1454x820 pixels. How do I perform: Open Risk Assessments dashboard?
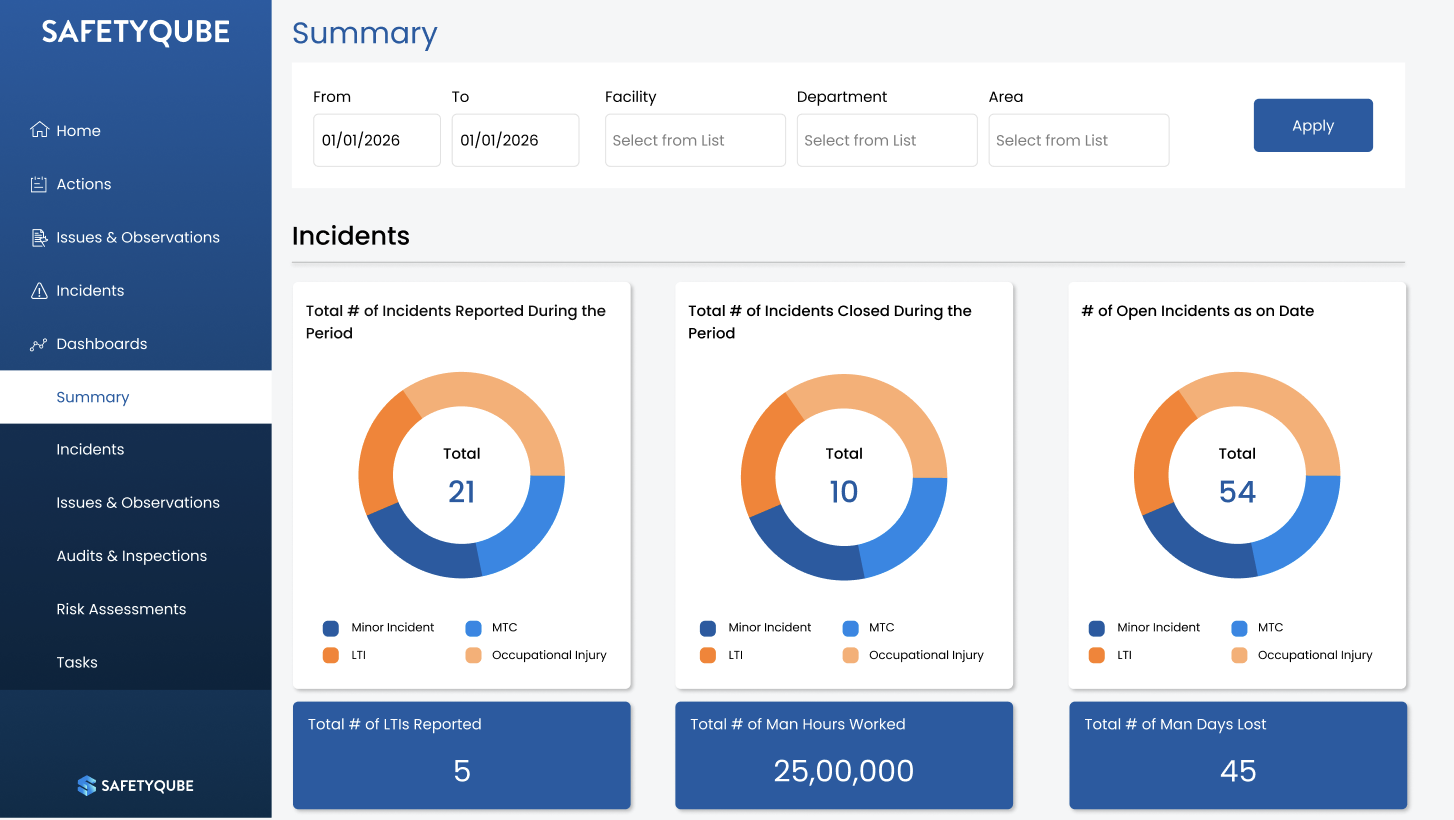point(121,609)
